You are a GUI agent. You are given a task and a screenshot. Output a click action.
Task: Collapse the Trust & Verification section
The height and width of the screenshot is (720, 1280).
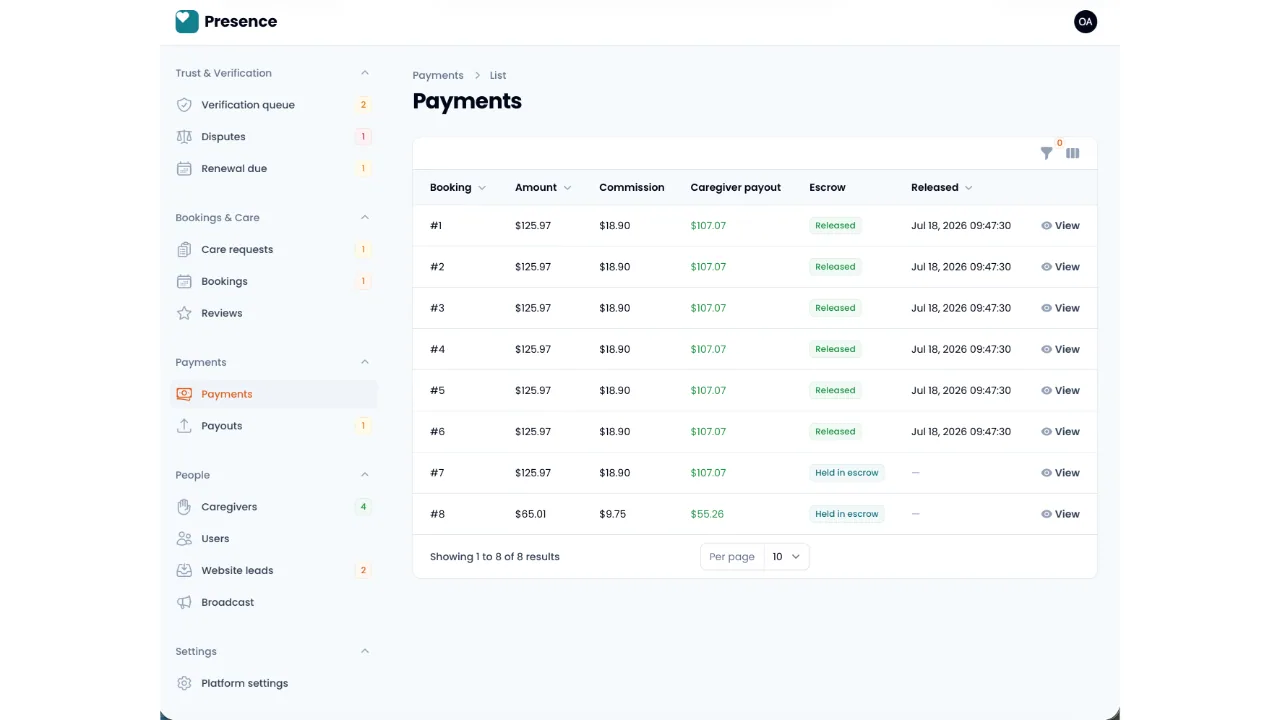[365, 73]
